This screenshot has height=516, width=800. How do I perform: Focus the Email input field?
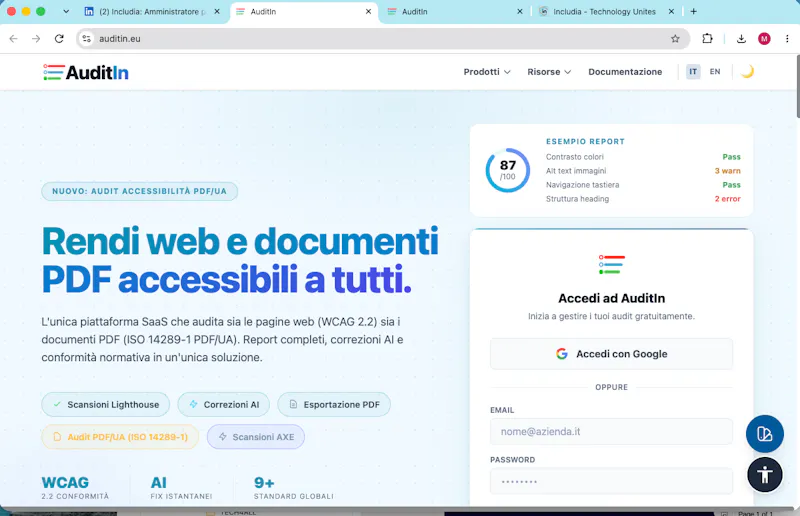[x=611, y=431]
